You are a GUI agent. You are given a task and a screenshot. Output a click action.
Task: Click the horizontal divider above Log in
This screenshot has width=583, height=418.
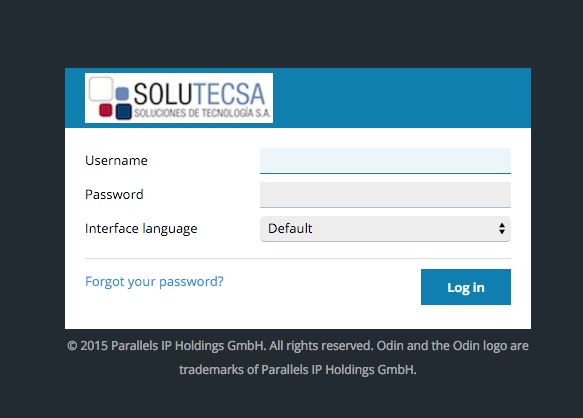(x=297, y=258)
